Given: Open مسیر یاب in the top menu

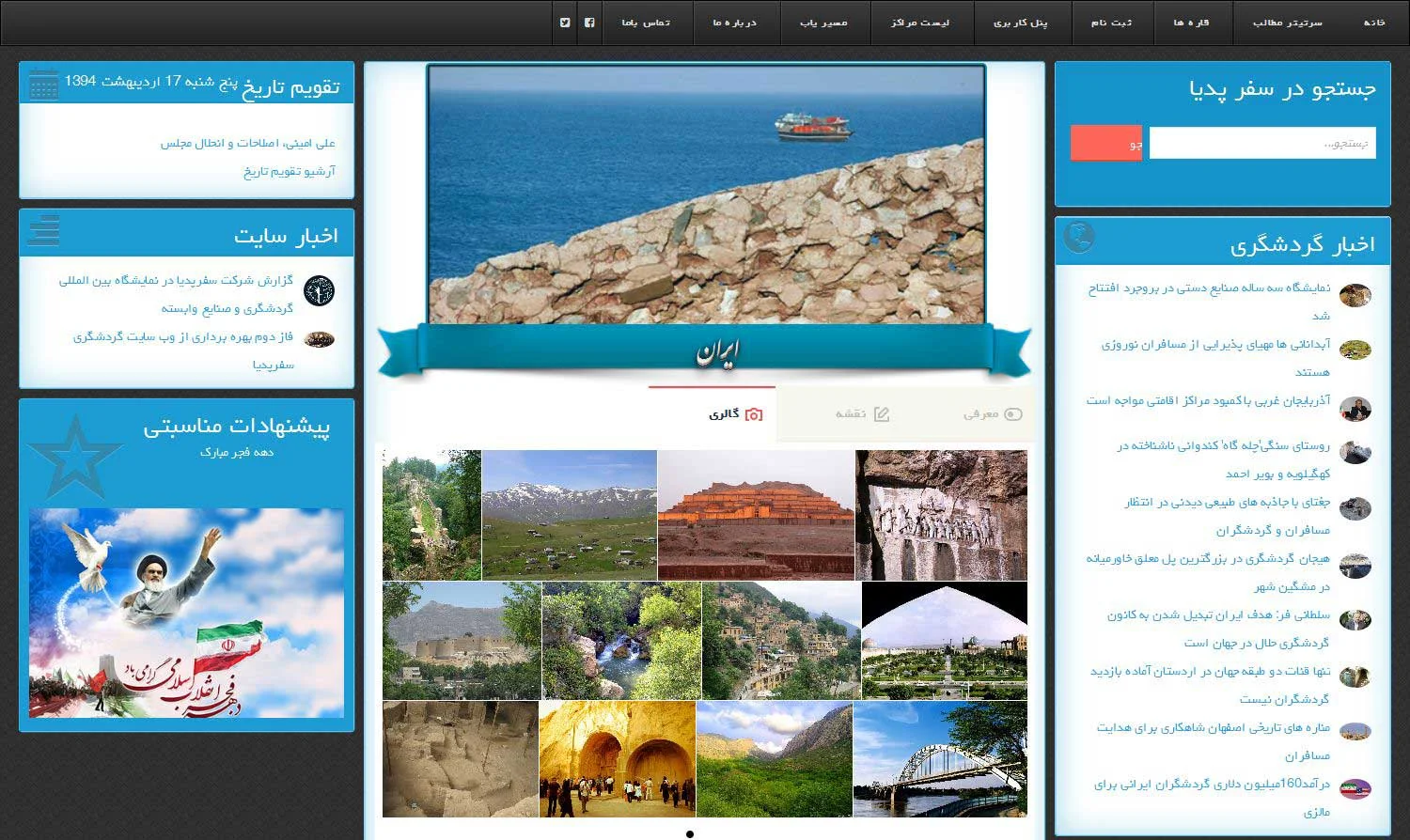Looking at the screenshot, I should (823, 23).
